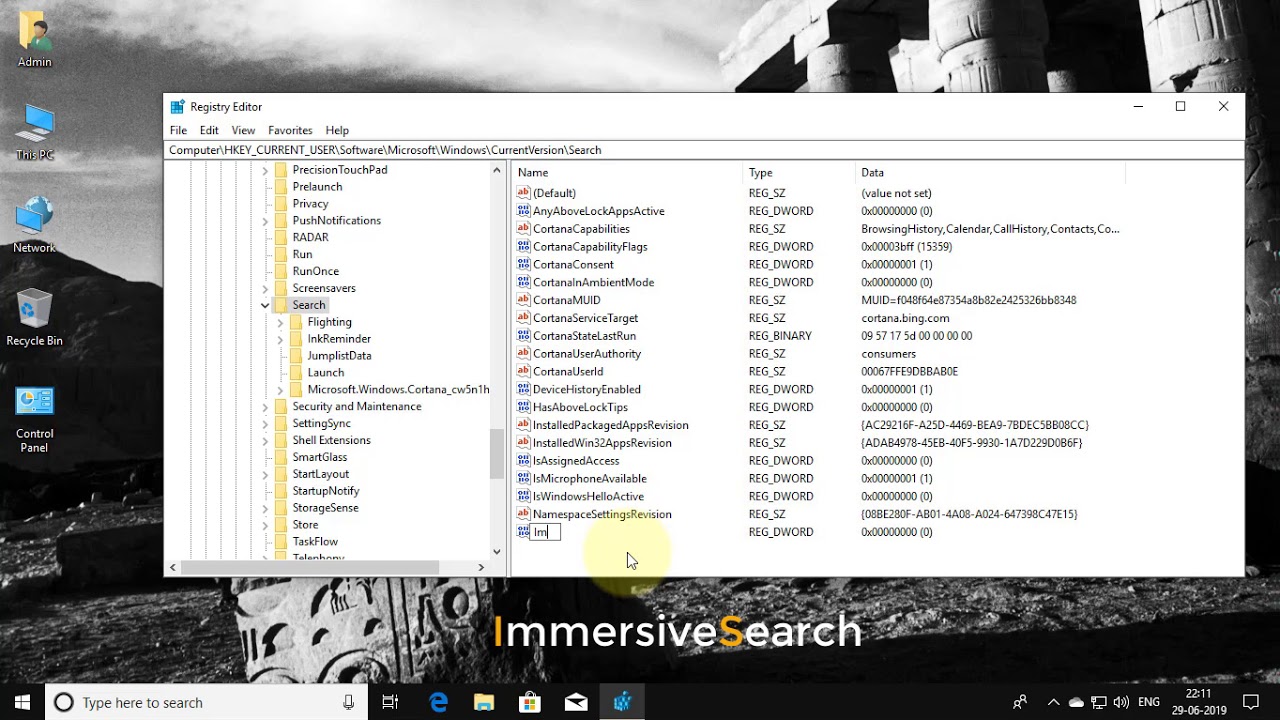
Task: Open the volume control tray icon
Action: (x=1121, y=702)
